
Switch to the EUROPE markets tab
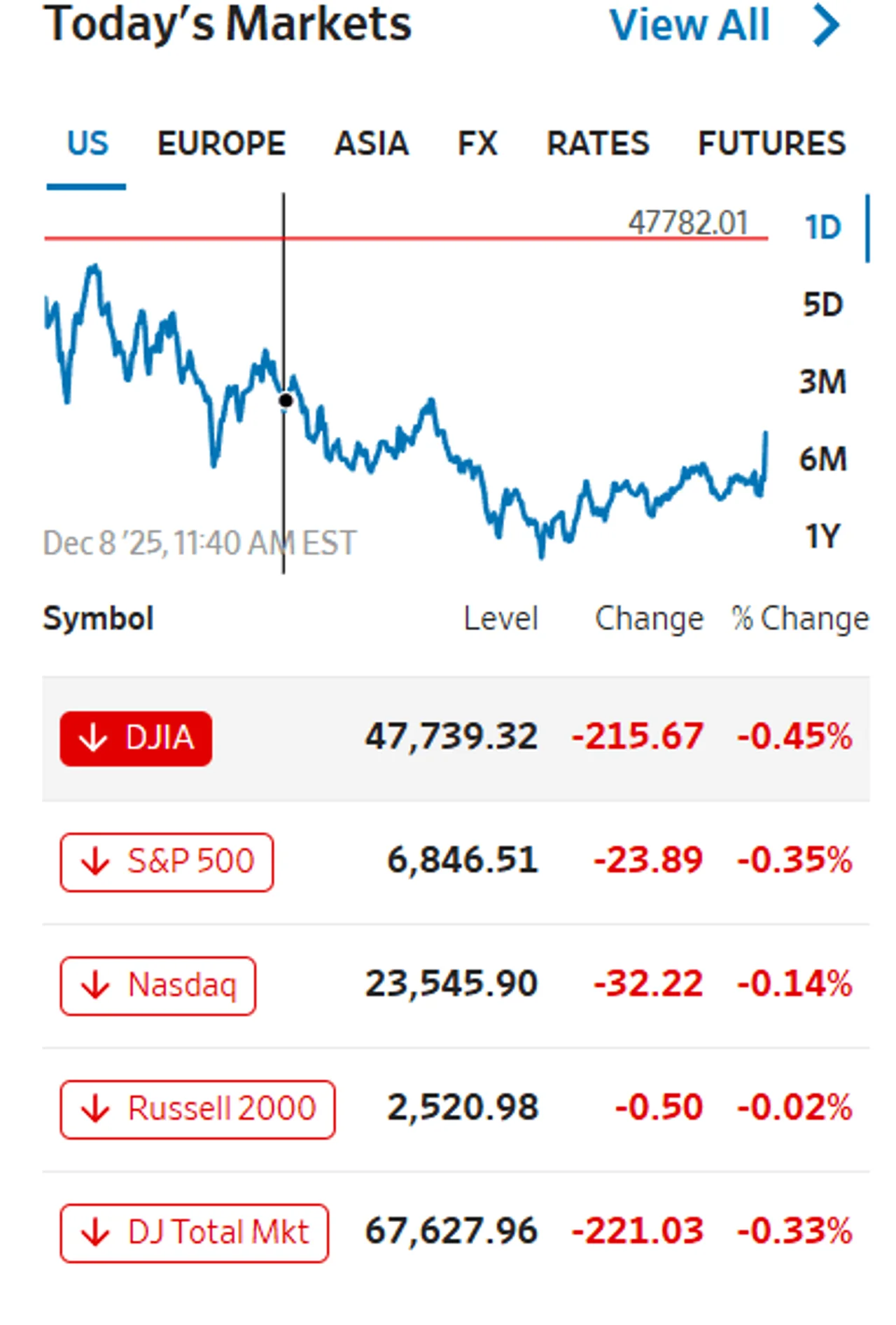coord(221,144)
